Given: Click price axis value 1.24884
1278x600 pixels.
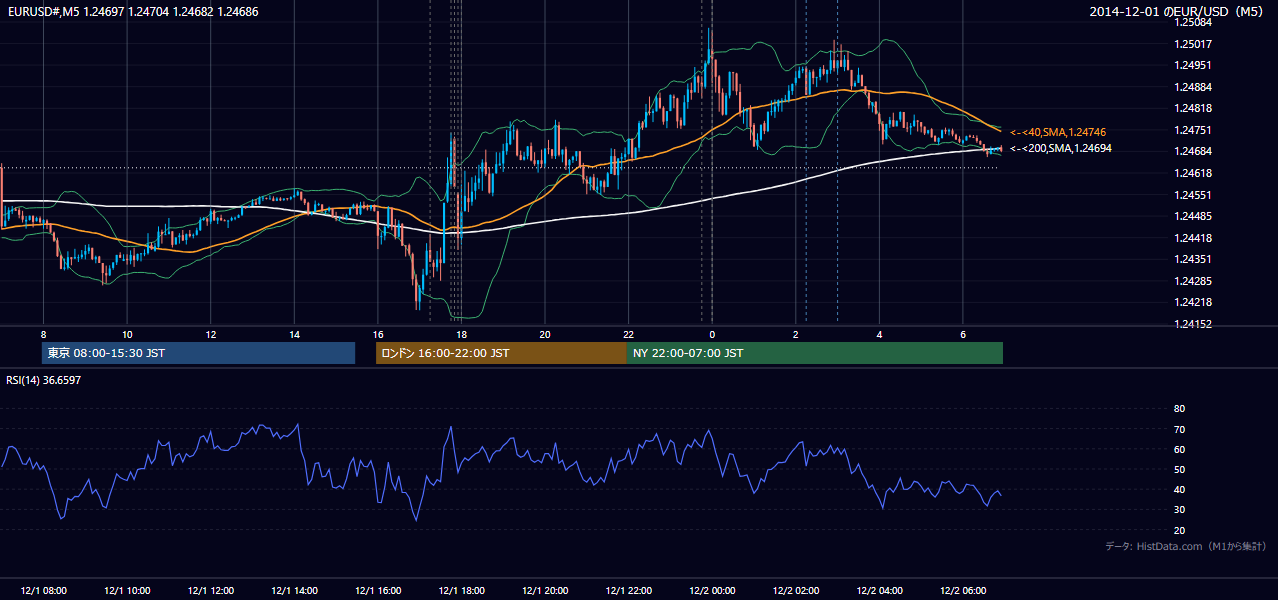Looking at the screenshot, I should [1192, 87].
